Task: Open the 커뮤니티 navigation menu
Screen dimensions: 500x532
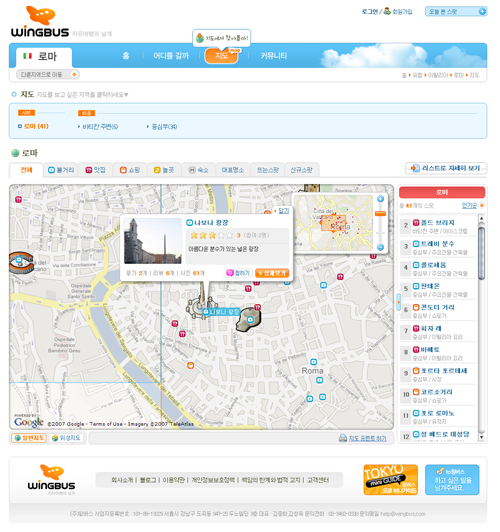Action: 274,56
